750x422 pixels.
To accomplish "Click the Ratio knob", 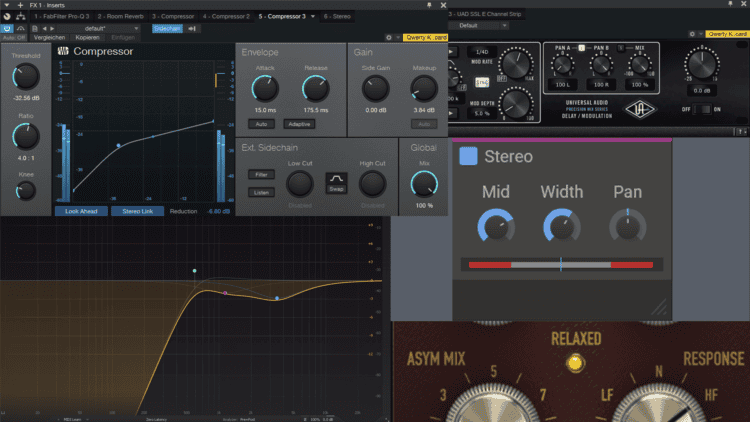I will pos(25,136).
